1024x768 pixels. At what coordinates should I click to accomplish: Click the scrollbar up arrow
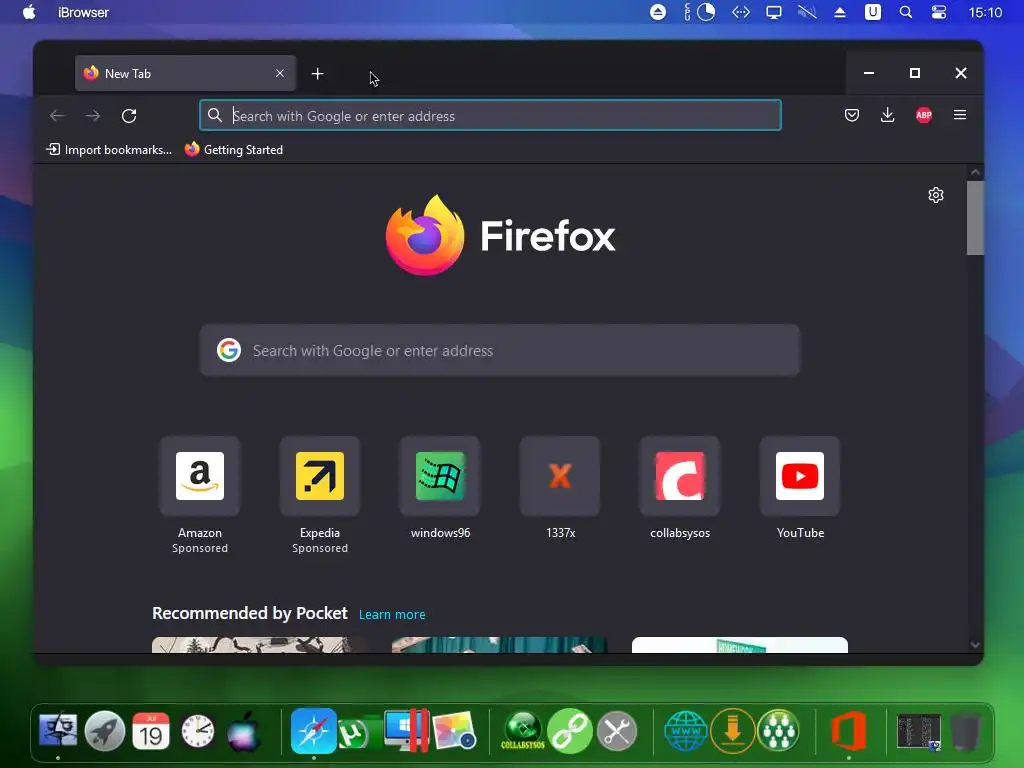click(x=975, y=172)
